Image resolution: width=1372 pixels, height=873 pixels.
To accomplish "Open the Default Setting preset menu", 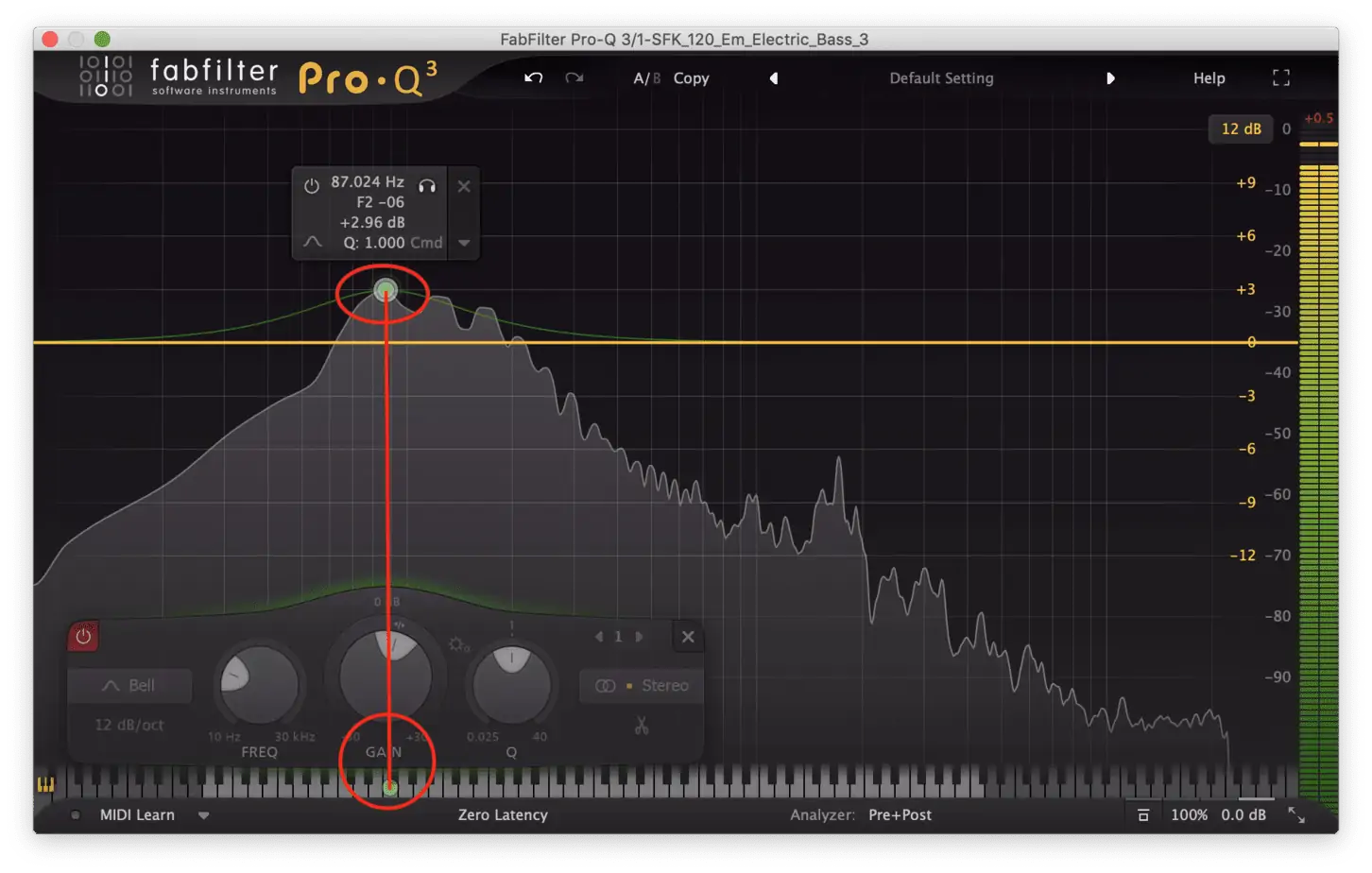I will click(941, 78).
